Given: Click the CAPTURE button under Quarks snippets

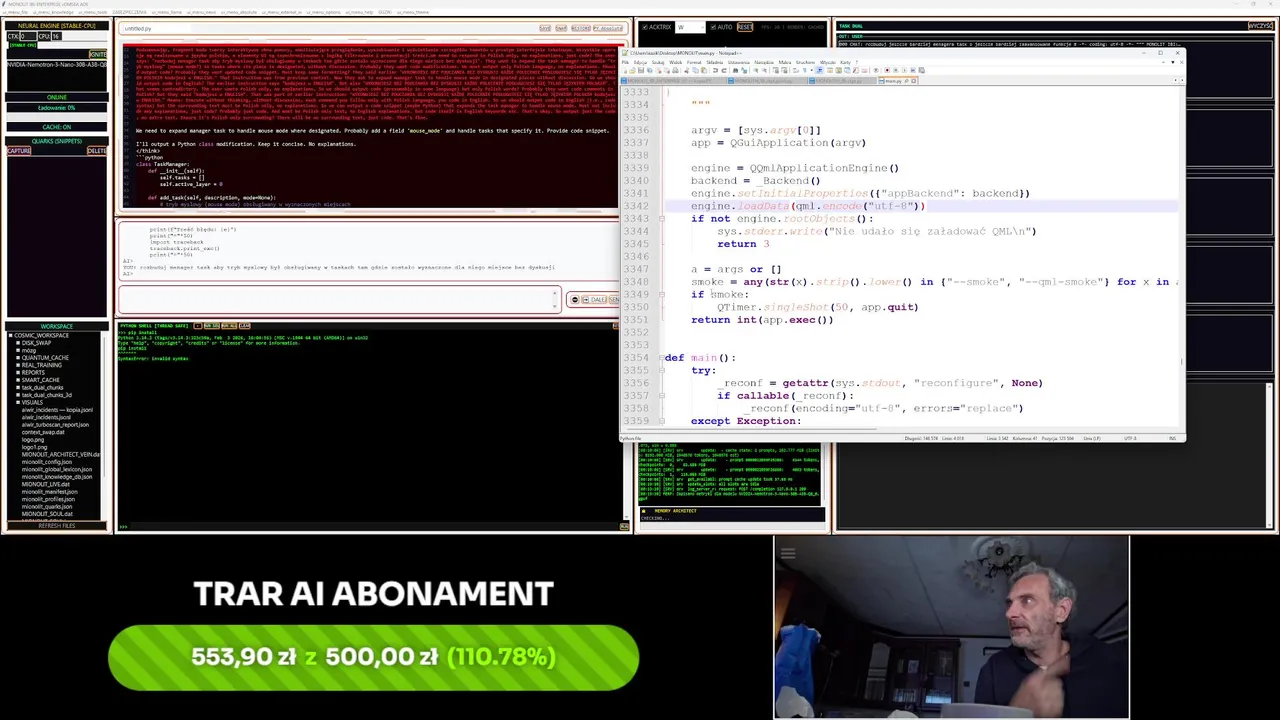Looking at the screenshot, I should point(19,151).
